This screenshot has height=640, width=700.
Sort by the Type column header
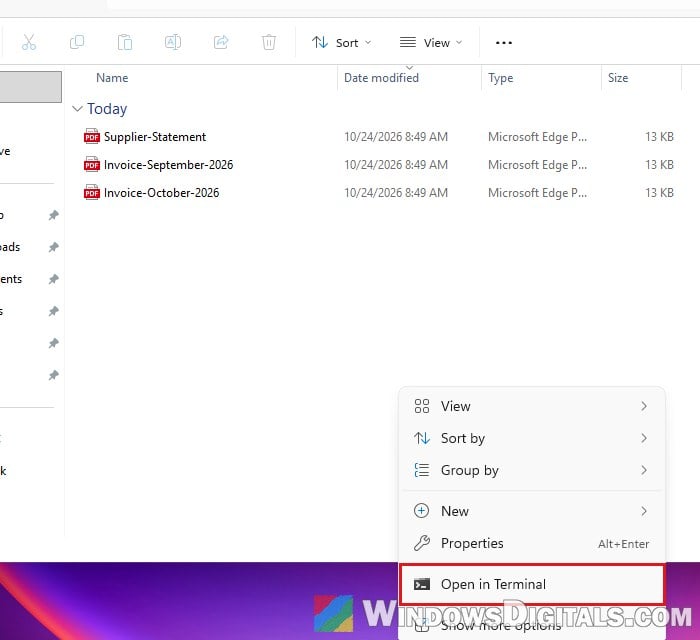(500, 78)
